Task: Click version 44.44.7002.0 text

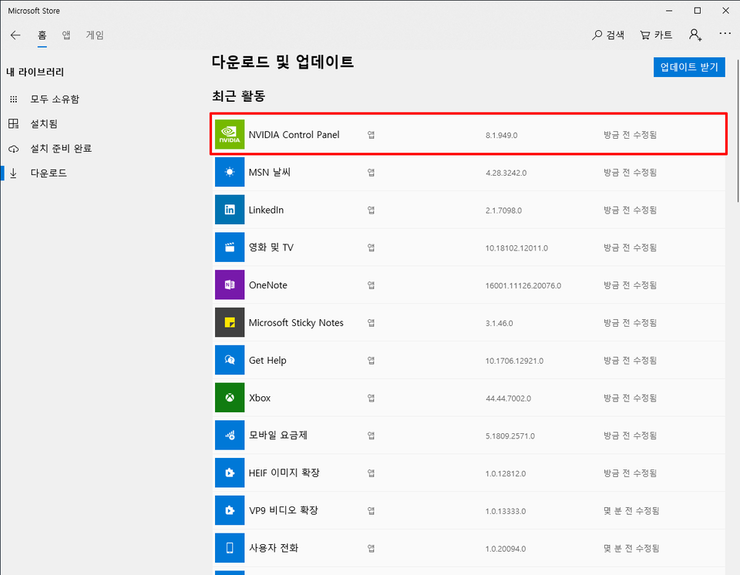Action: [508, 398]
